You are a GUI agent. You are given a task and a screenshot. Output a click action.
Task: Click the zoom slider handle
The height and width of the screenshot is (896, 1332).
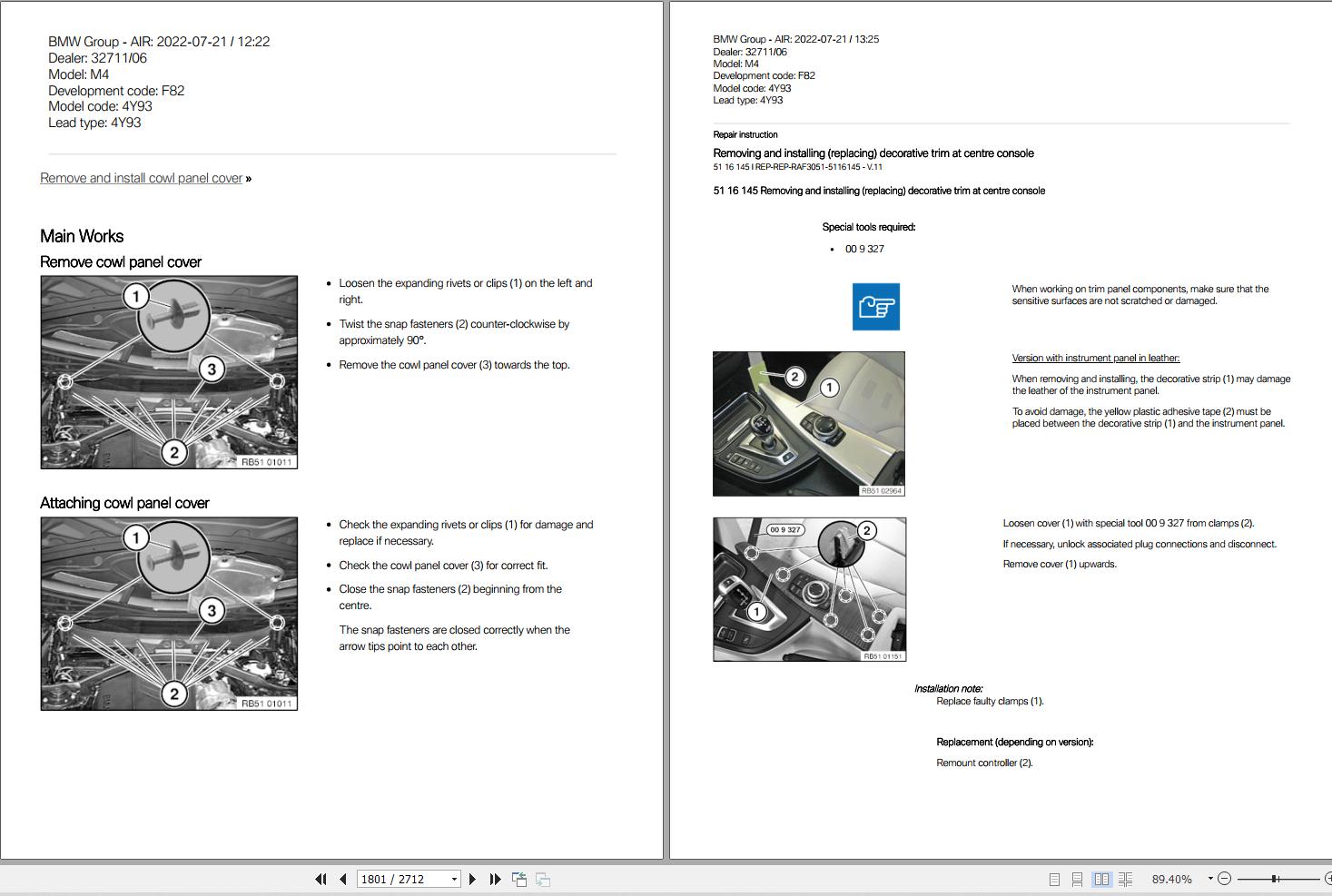1276,879
